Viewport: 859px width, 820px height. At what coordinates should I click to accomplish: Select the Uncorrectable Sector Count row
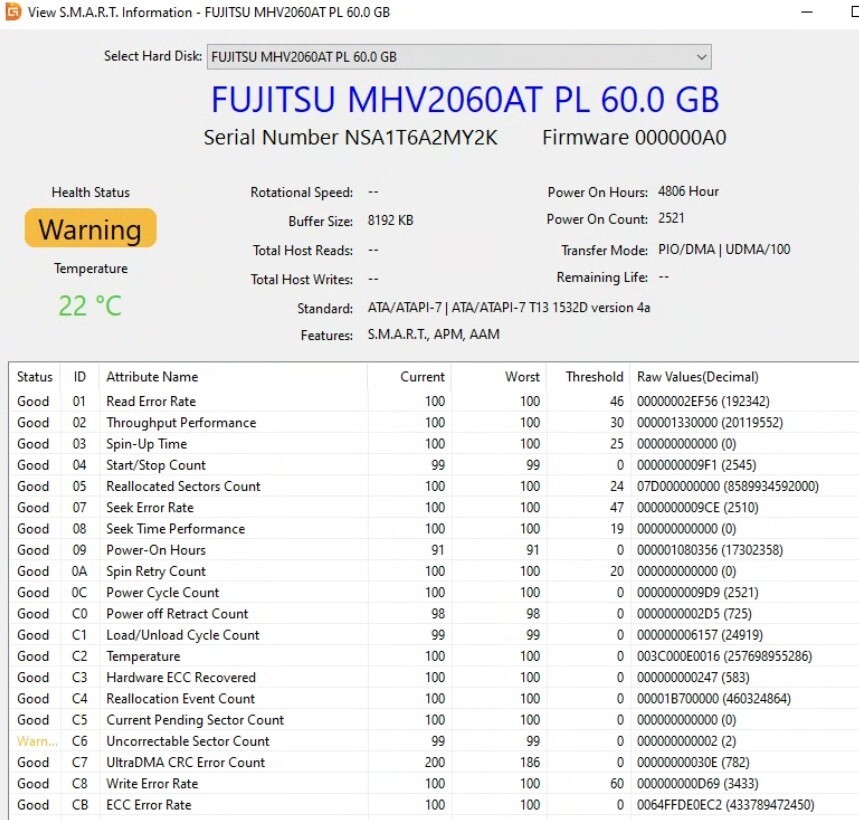(434, 741)
